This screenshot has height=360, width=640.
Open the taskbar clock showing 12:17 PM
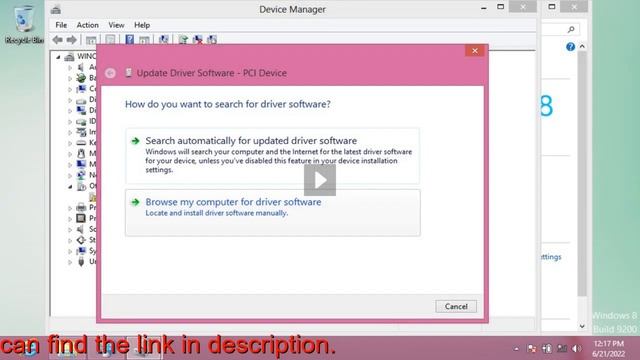609,348
